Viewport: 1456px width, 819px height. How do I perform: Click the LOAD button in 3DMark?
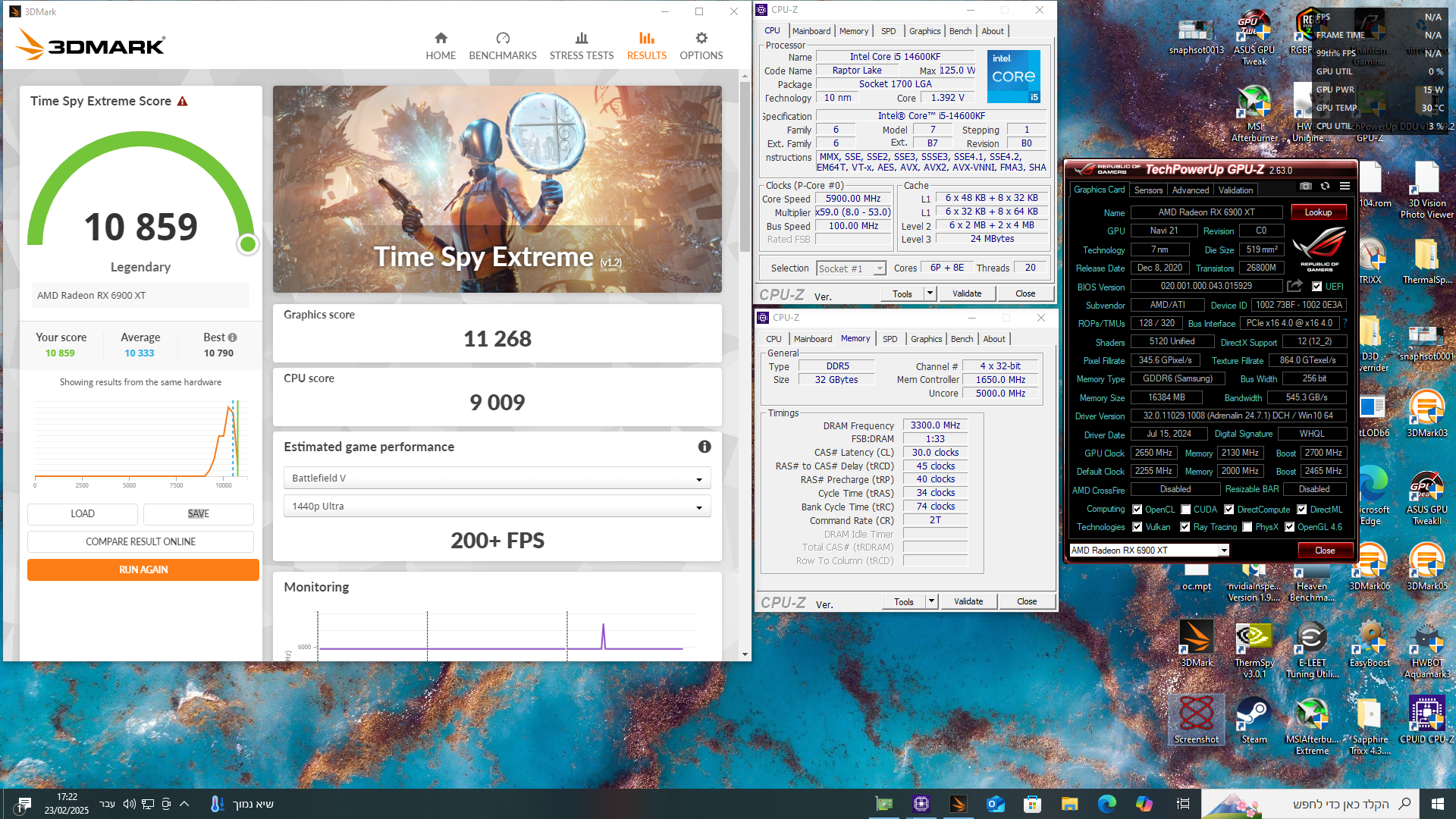click(x=83, y=513)
